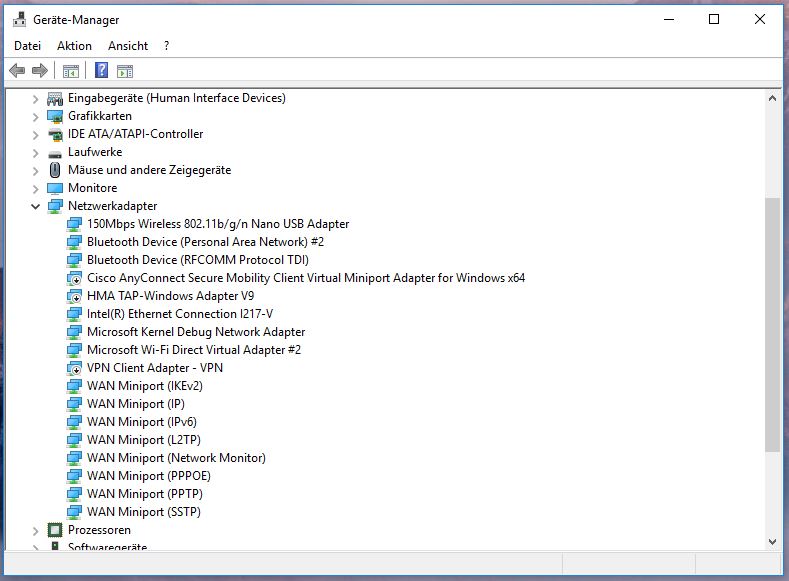Click the Prozessoren chip icon
789x581 pixels.
pos(55,530)
